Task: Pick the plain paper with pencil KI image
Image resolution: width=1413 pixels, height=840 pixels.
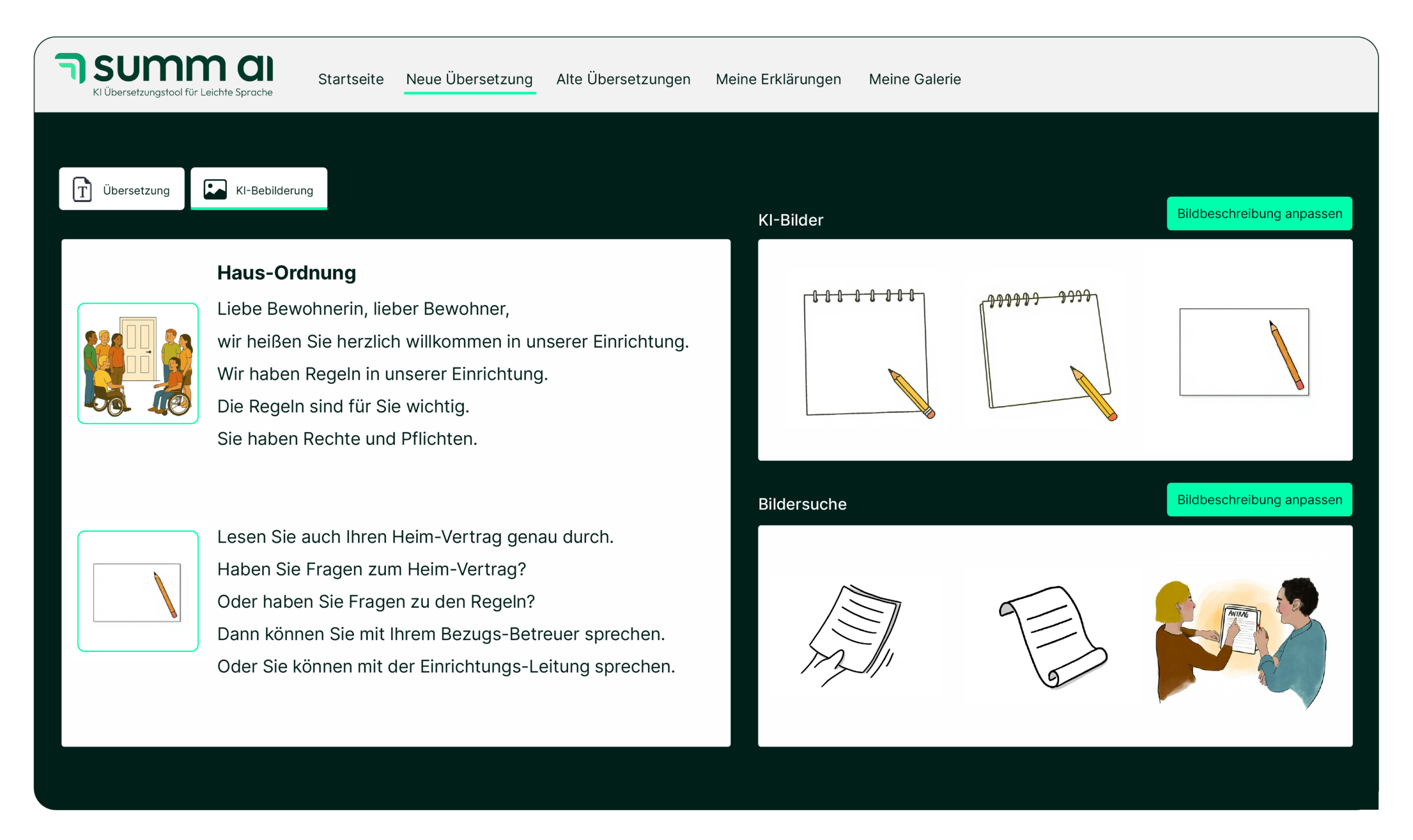Action: click(1244, 352)
